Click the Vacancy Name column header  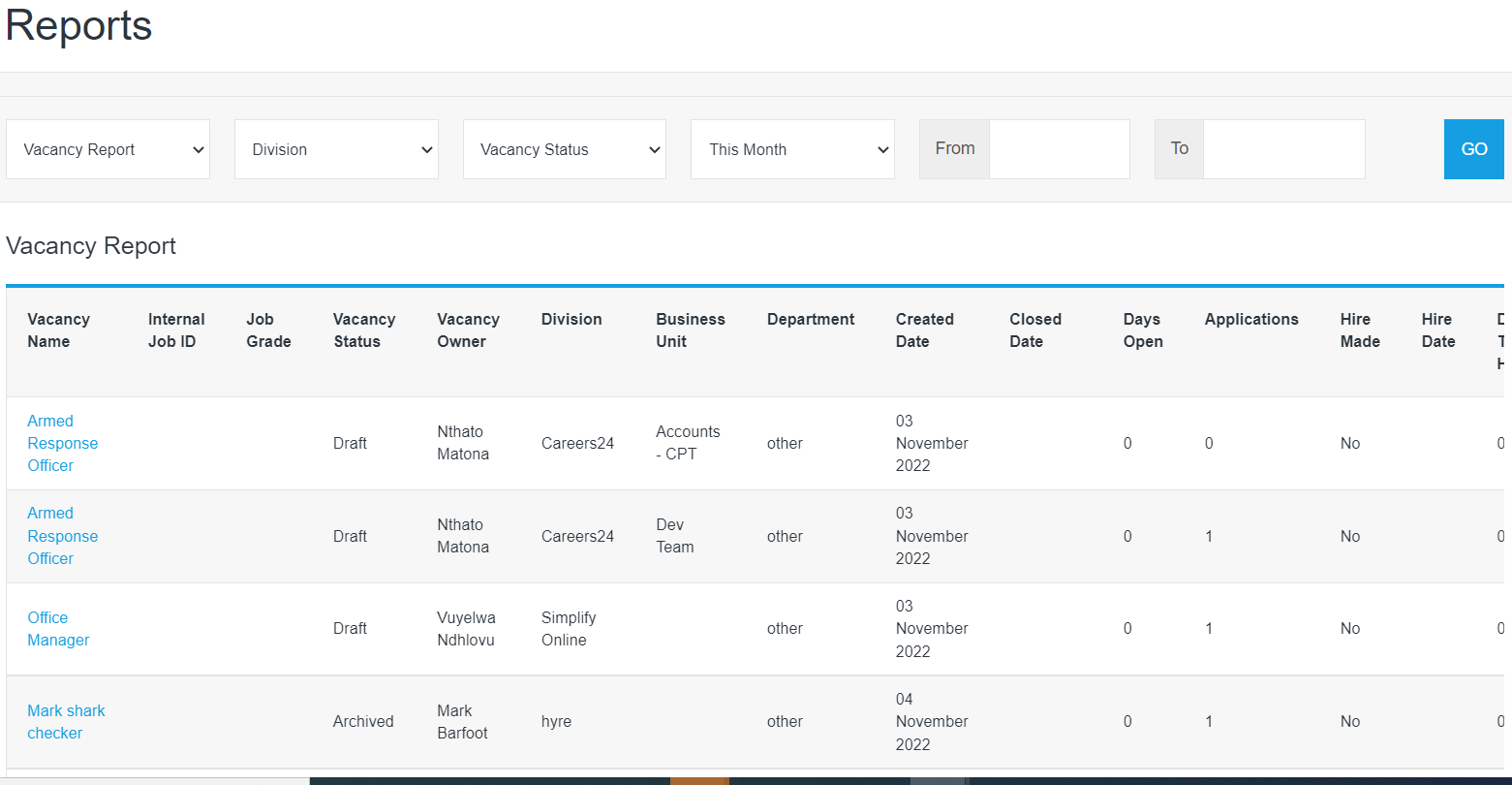coord(58,330)
